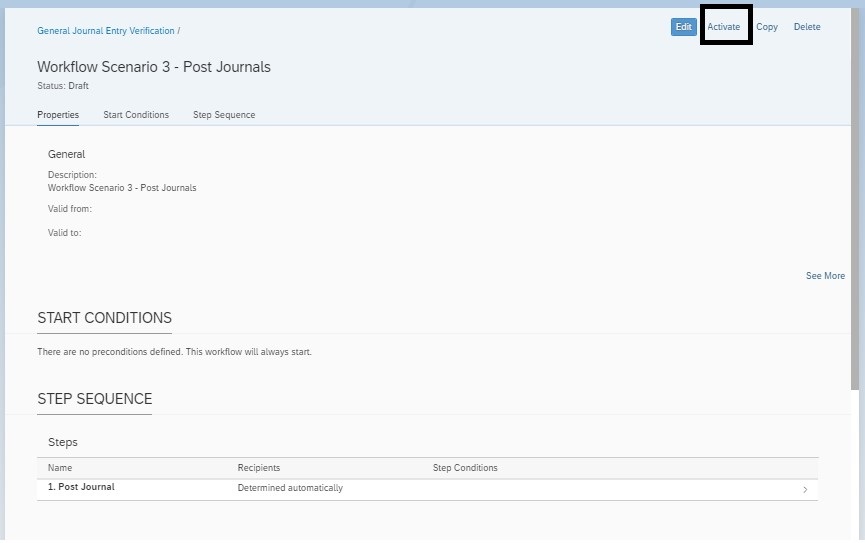Click the 'Valid from:' label
This screenshot has width=865, height=543.
pyautogui.click(x=70, y=209)
